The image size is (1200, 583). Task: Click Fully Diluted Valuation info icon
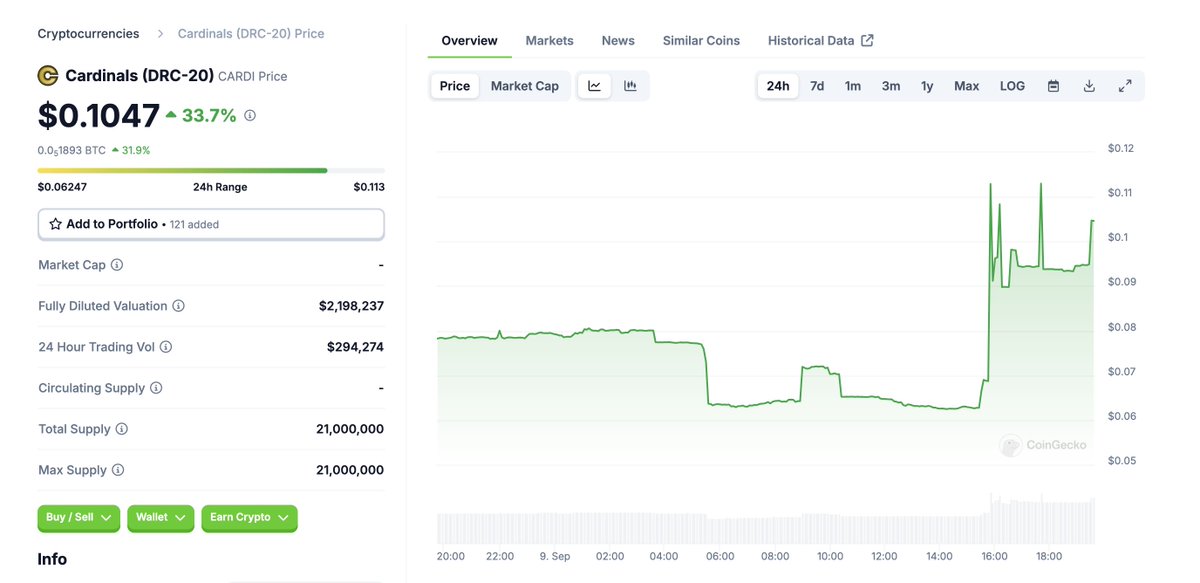(x=178, y=306)
